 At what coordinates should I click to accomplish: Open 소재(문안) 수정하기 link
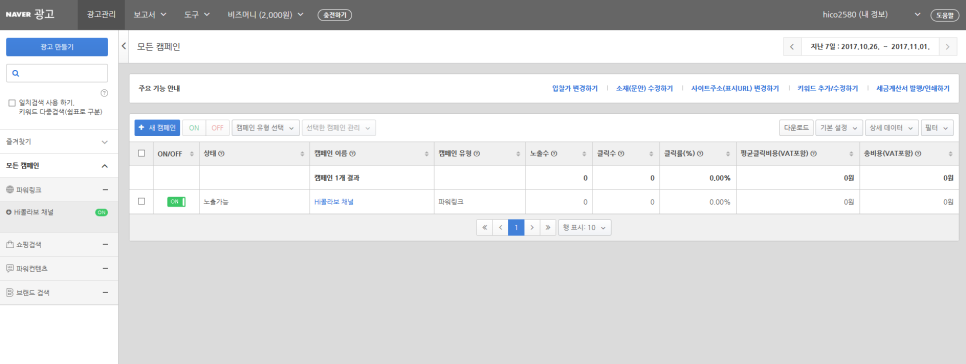click(644, 89)
